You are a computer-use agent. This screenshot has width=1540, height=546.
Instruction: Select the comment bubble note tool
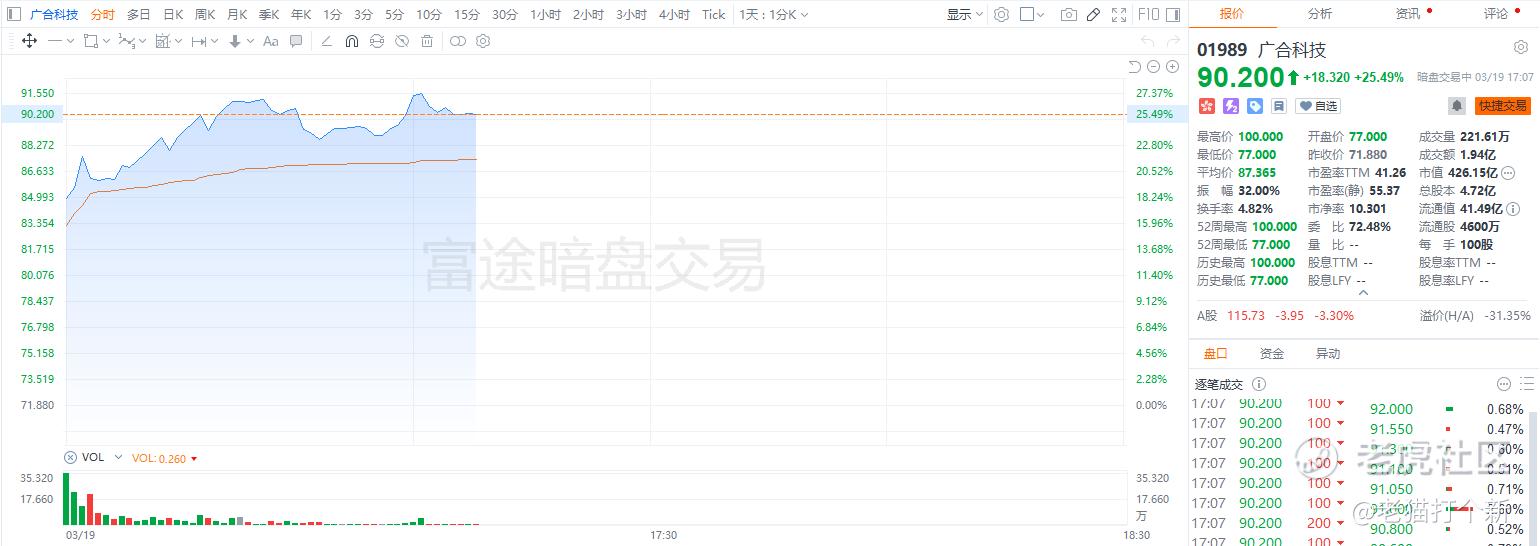[296, 41]
